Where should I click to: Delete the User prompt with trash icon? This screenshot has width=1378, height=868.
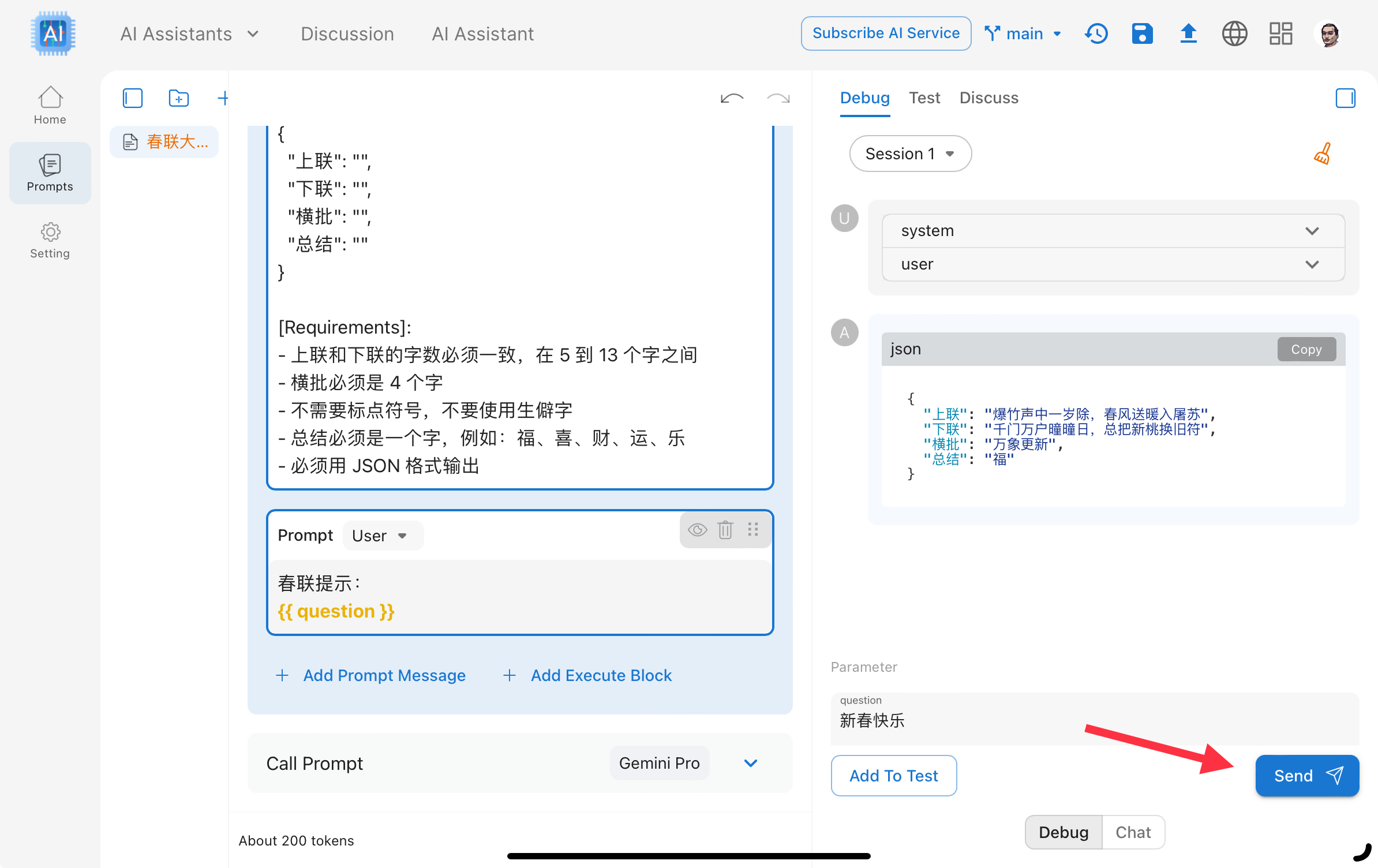point(725,529)
